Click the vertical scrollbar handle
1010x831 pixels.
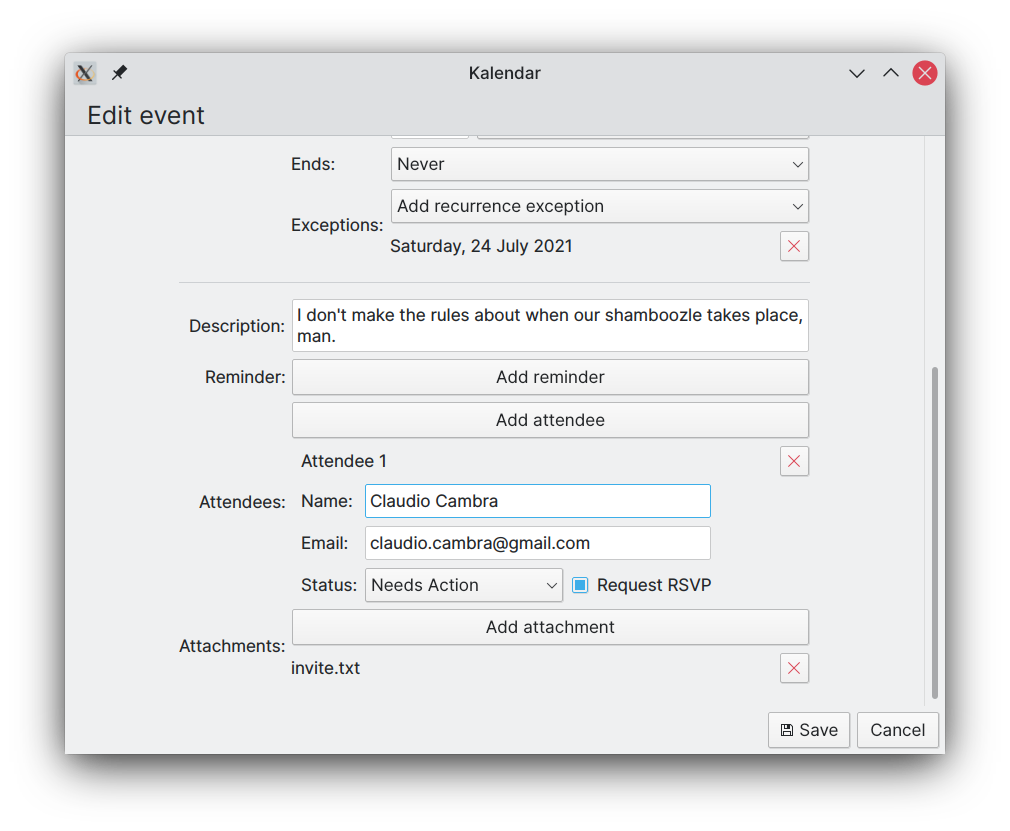(x=934, y=532)
